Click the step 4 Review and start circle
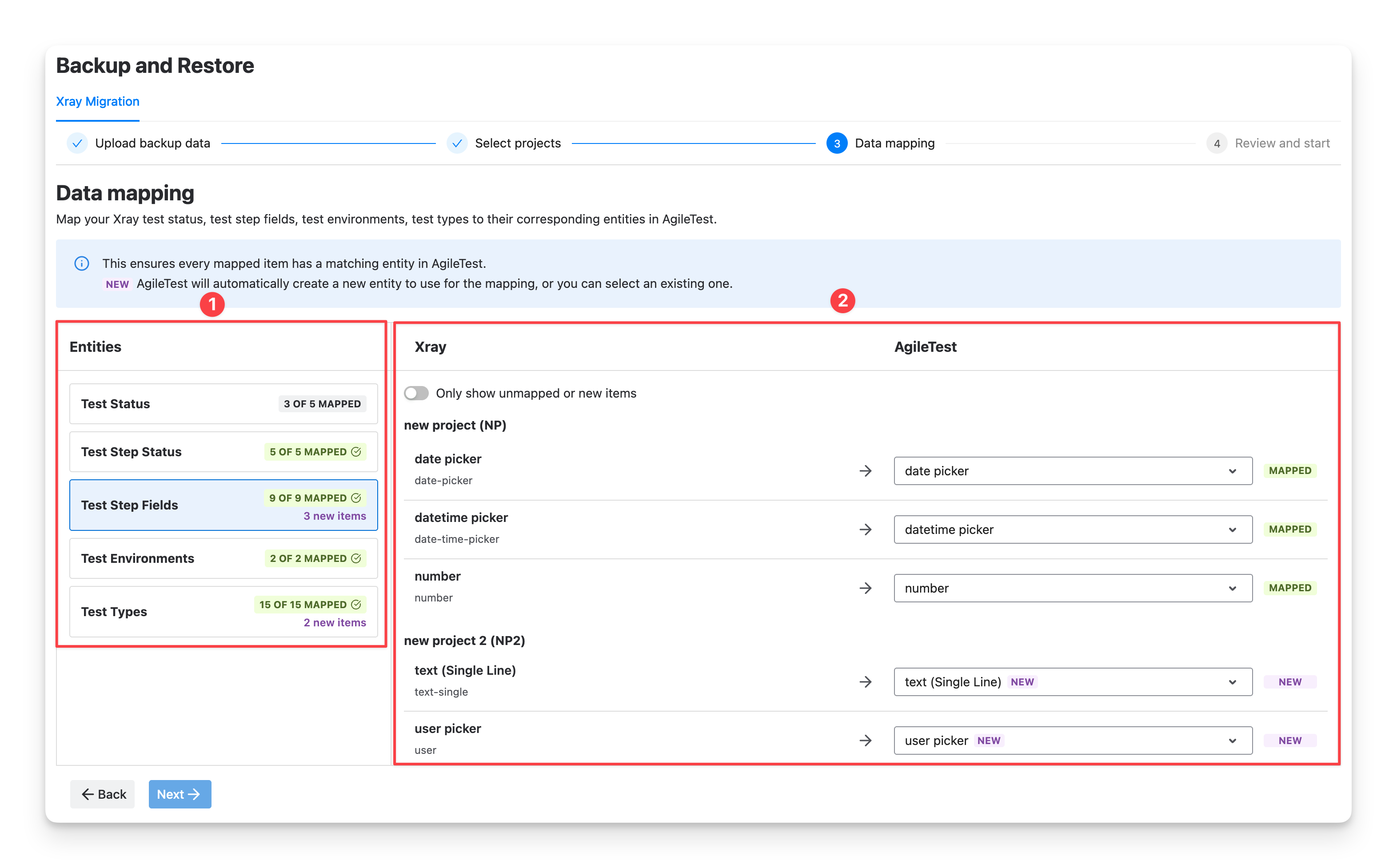Image resolution: width=1397 pixels, height=868 pixels. coord(1217,143)
